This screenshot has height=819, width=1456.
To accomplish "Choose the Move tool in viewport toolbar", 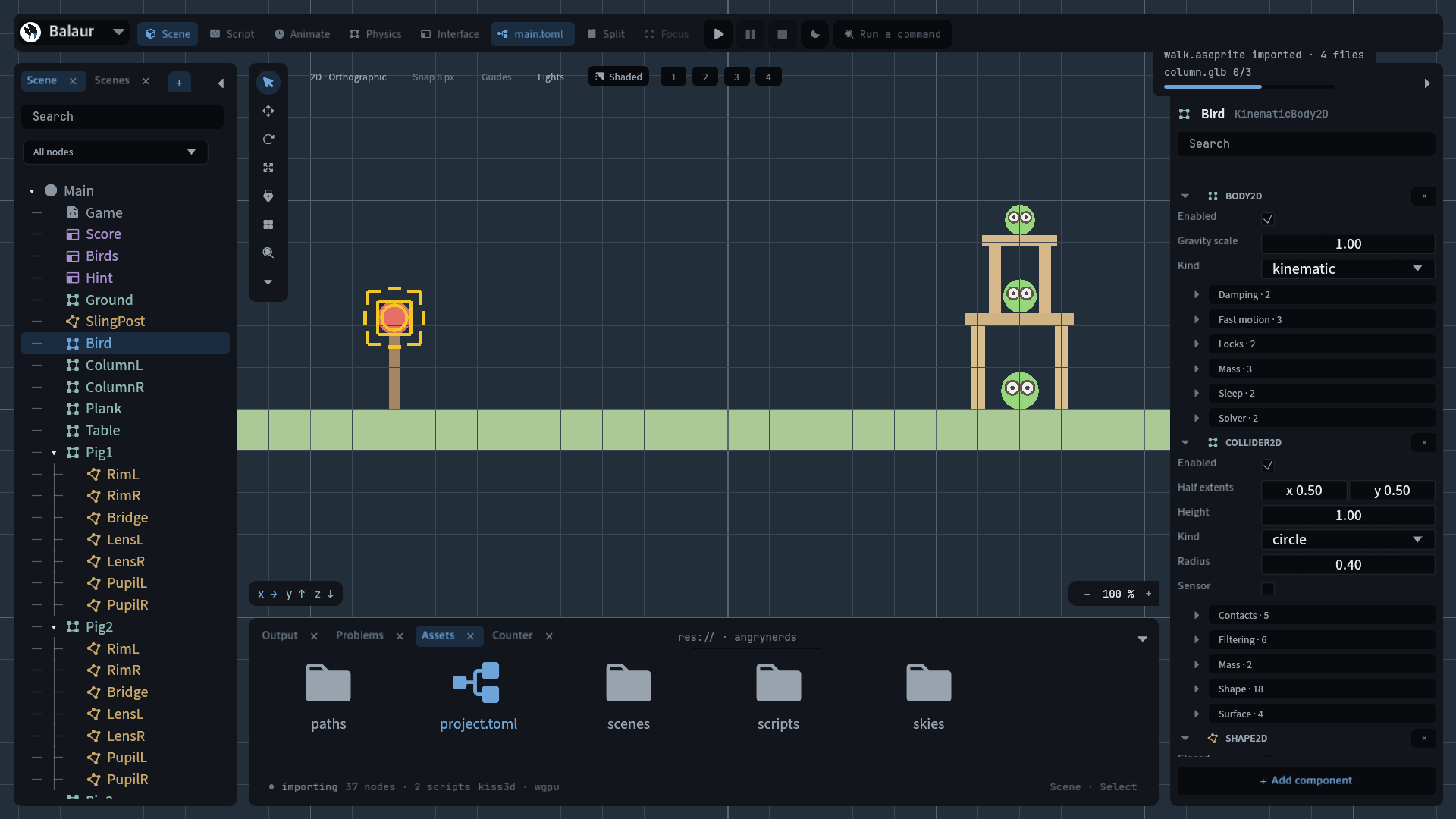I will click(268, 111).
